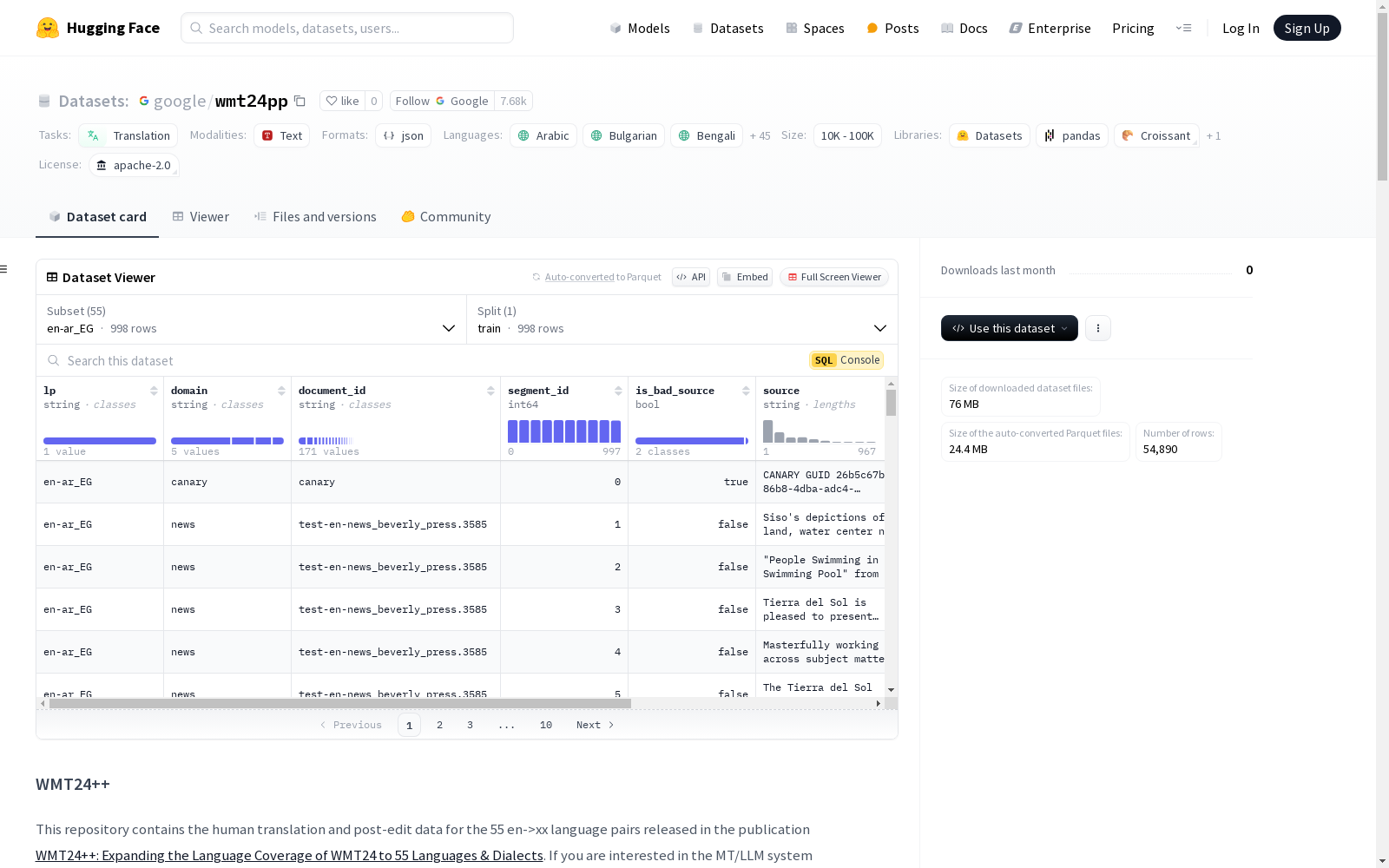Image resolution: width=1389 pixels, height=868 pixels.
Task: Filter by Arabic language tag
Action: (543, 135)
